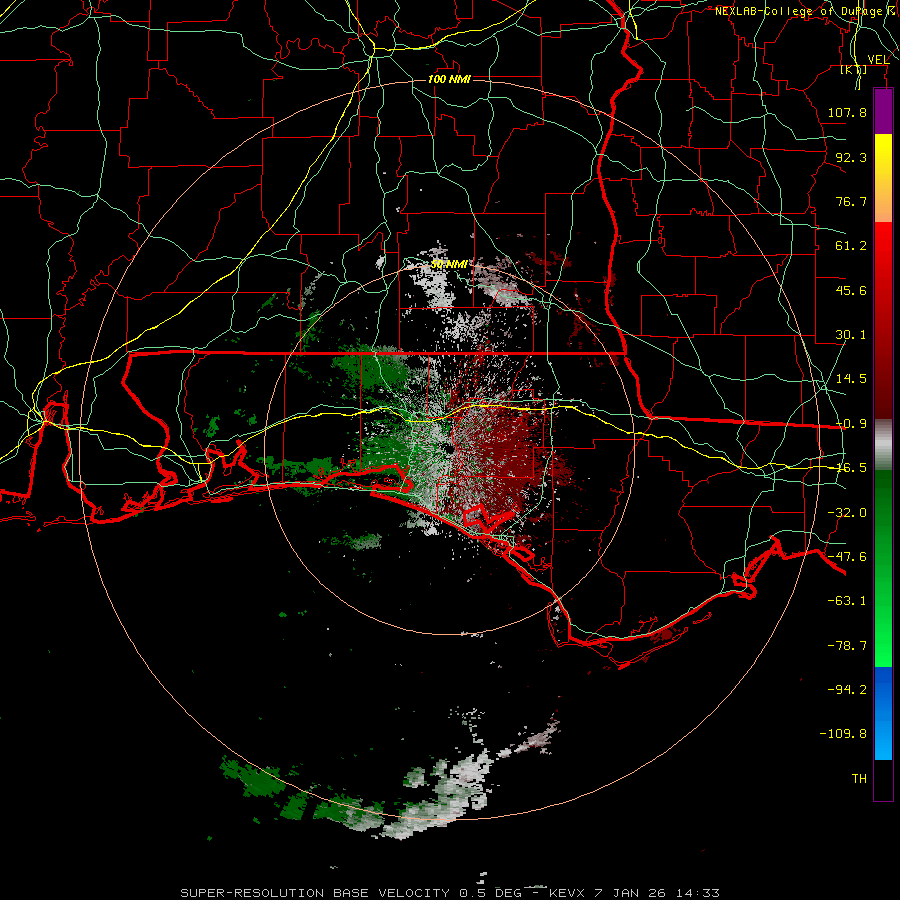This screenshot has width=900, height=900.
Task: Select the 30.1 velocity scale value
Action: click(x=851, y=335)
